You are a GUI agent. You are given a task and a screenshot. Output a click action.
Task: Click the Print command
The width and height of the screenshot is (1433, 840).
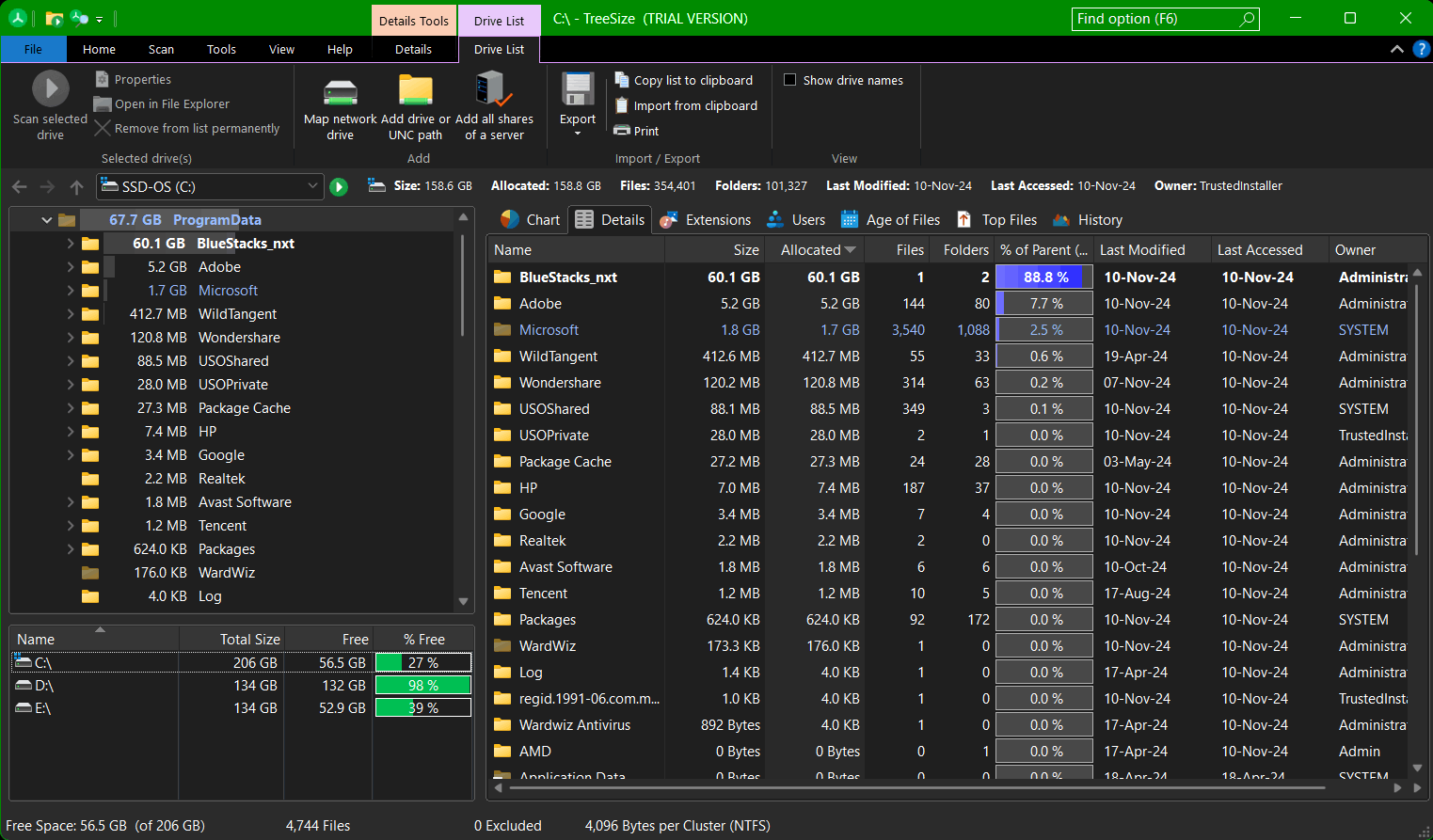636,131
